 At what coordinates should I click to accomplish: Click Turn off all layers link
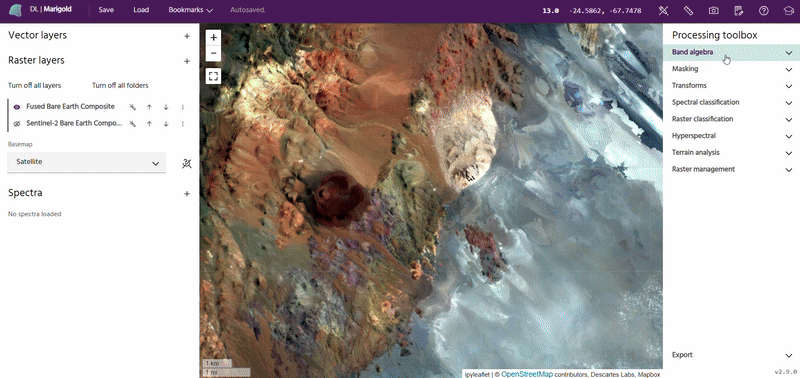point(34,86)
